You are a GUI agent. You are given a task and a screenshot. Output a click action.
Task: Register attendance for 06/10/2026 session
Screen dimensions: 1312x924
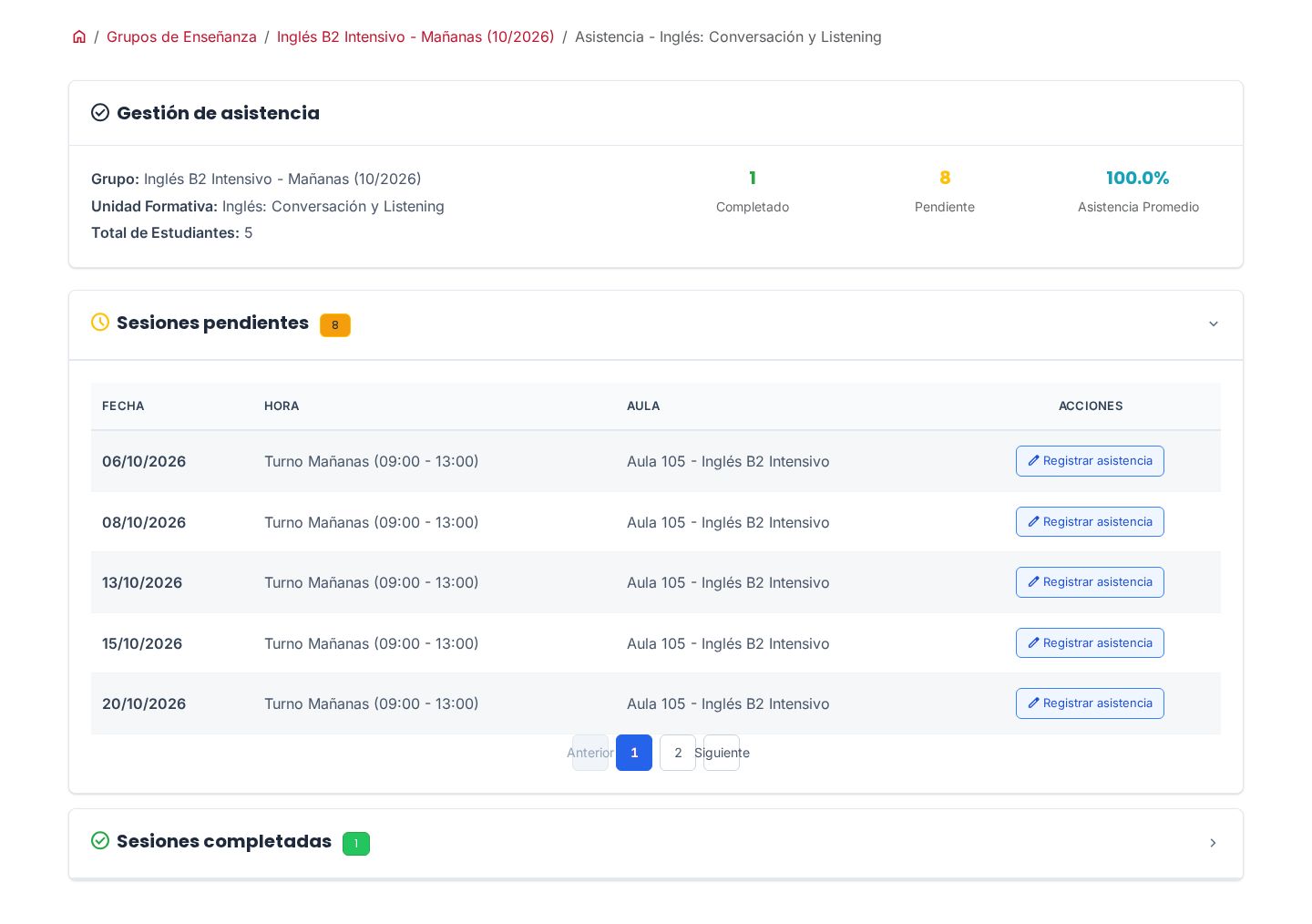[x=1090, y=461]
